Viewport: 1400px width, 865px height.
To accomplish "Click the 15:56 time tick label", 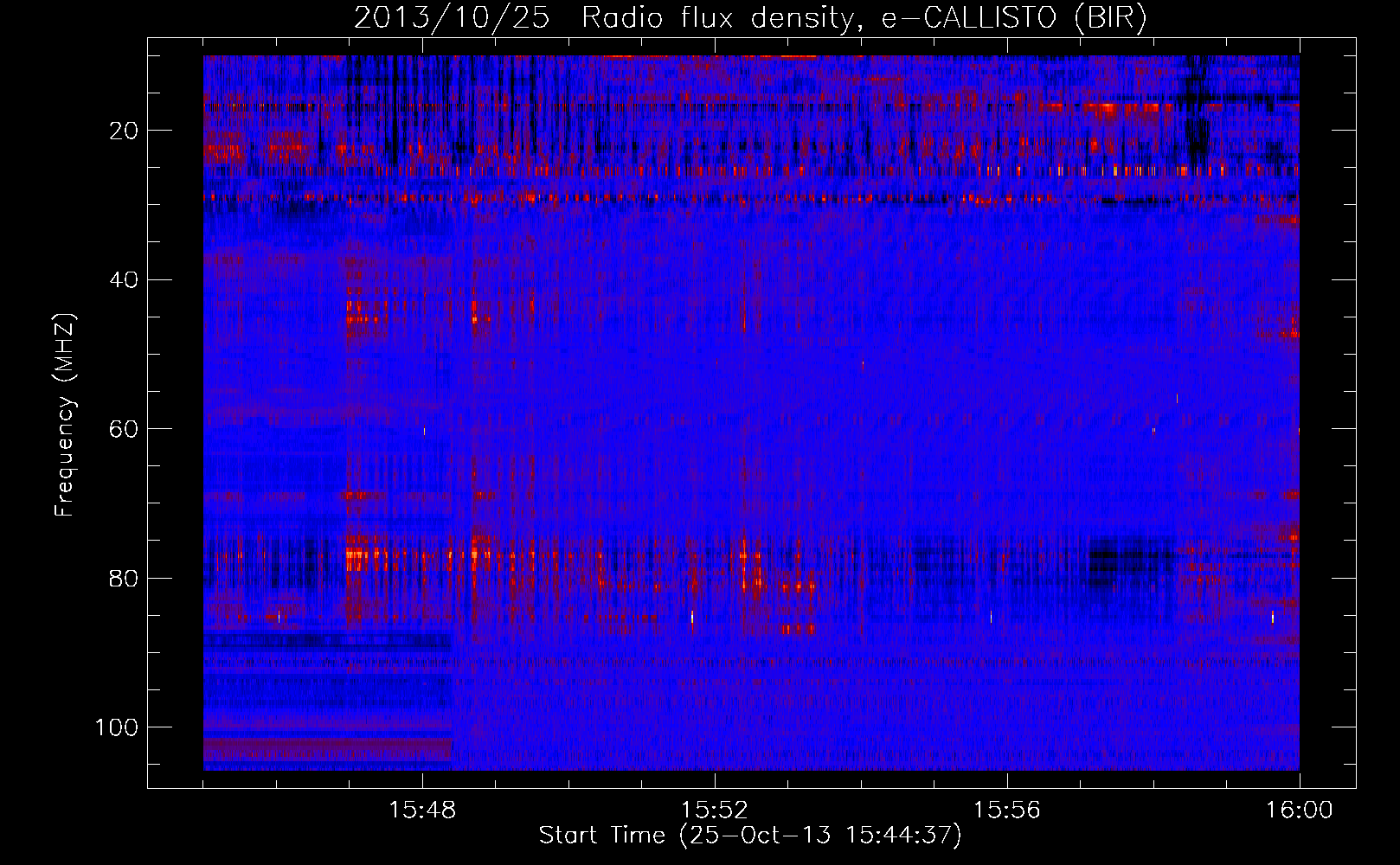I will 1007,810.
